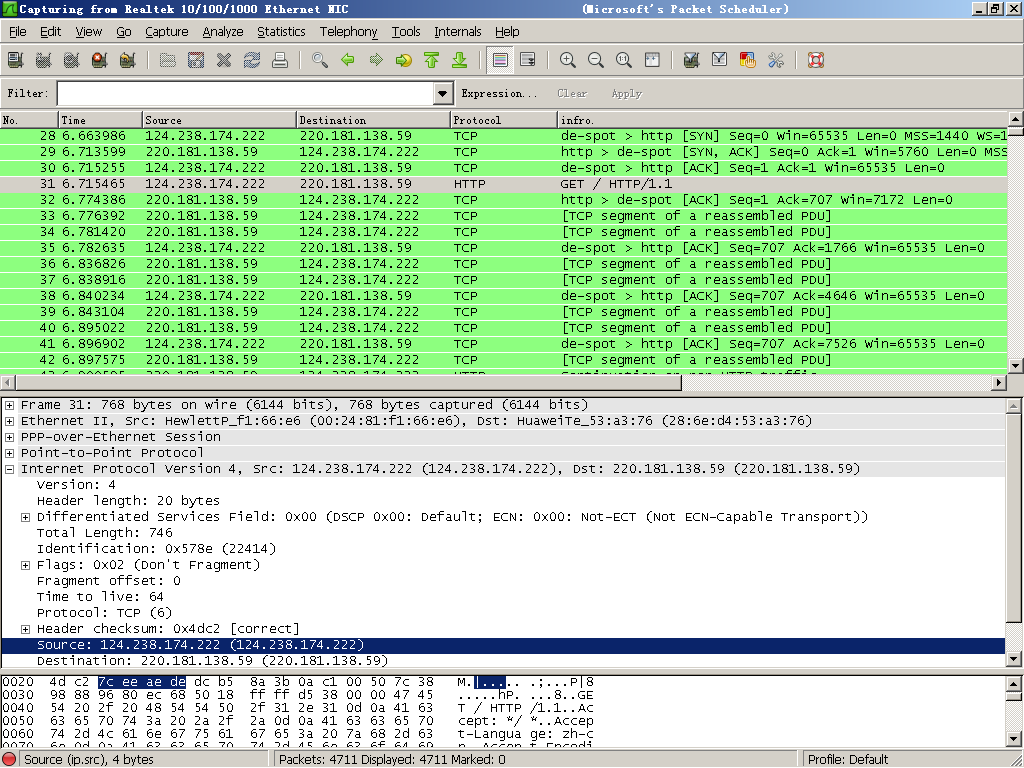Go to packet number icon

(404, 60)
